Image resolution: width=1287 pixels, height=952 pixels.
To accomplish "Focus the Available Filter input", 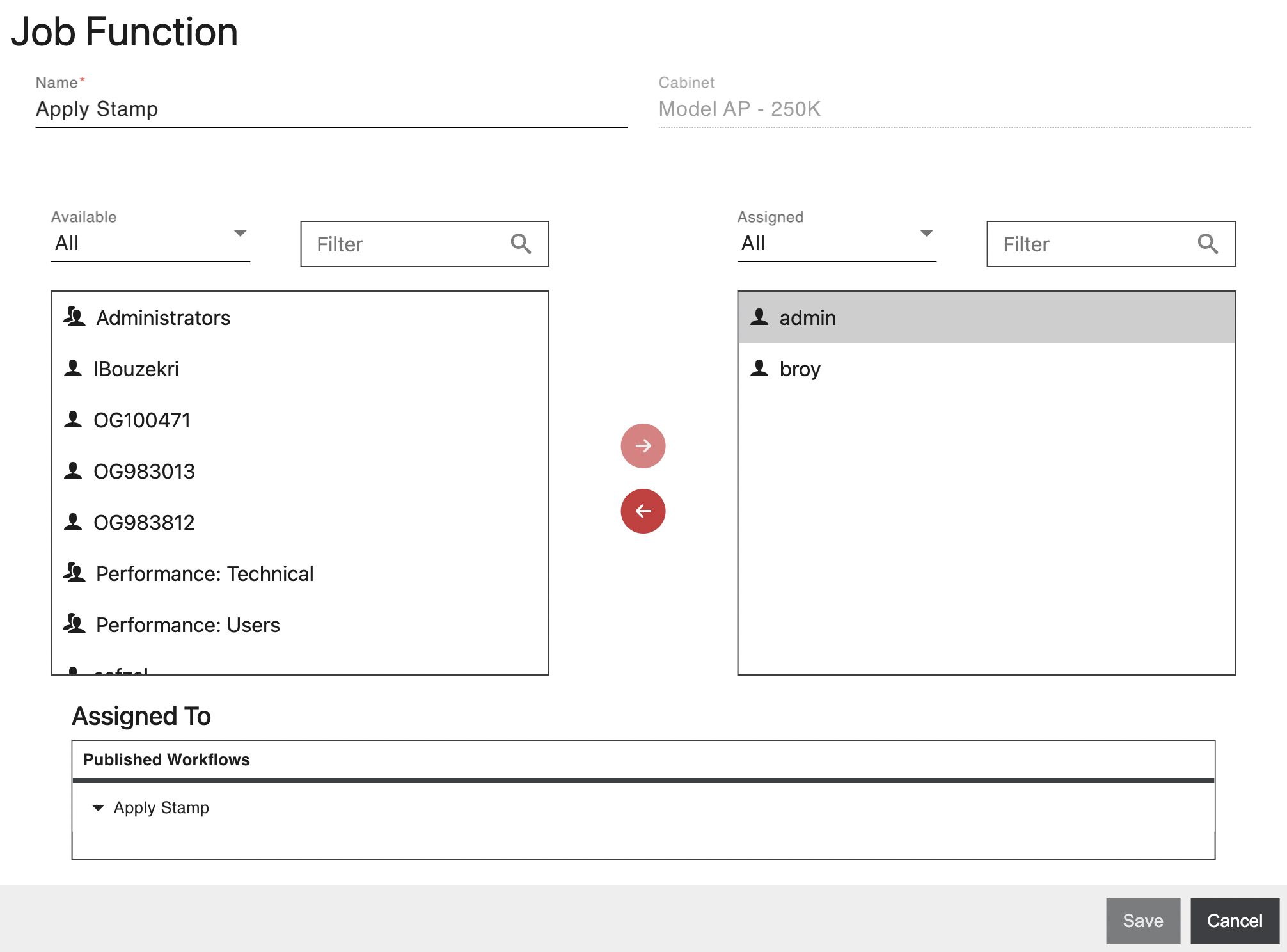I will [409, 244].
